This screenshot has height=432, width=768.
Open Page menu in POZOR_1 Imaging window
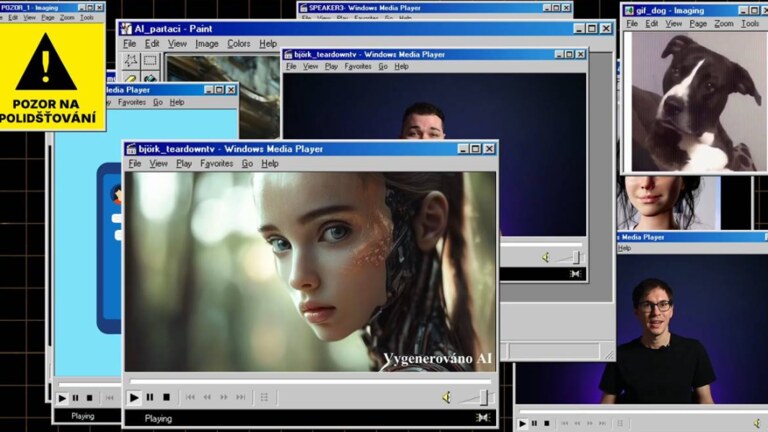point(48,18)
